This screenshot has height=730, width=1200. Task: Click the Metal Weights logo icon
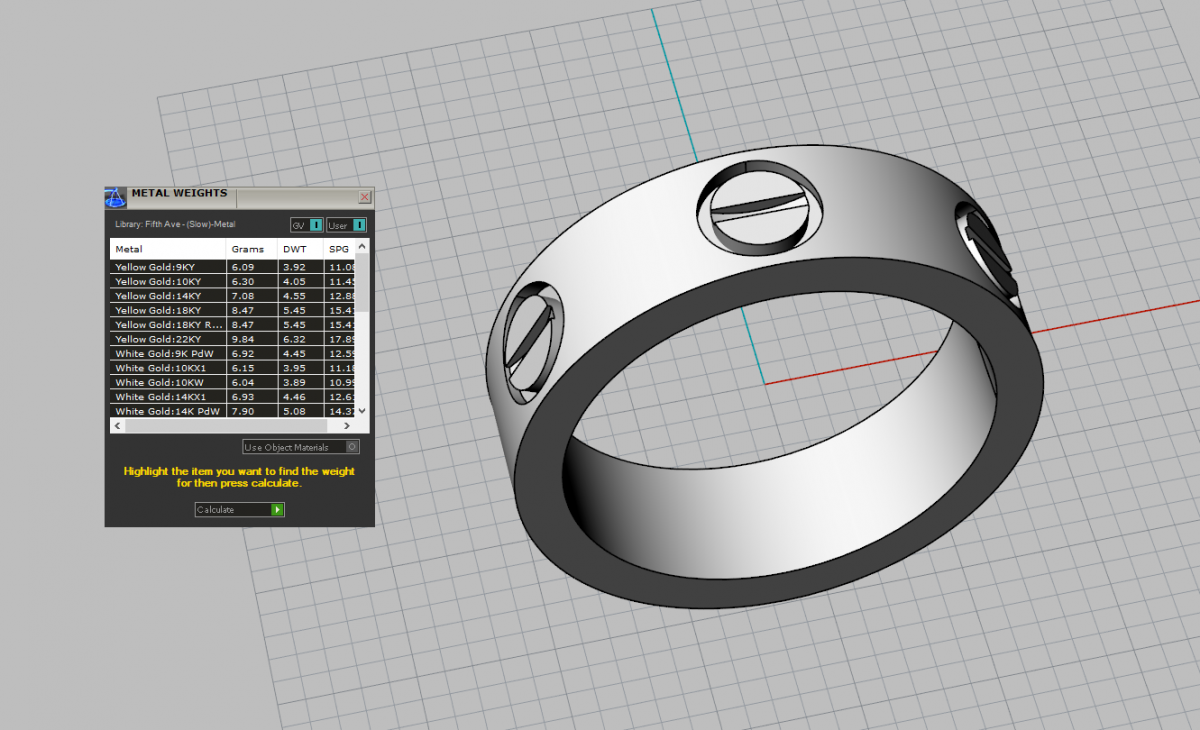tap(116, 197)
